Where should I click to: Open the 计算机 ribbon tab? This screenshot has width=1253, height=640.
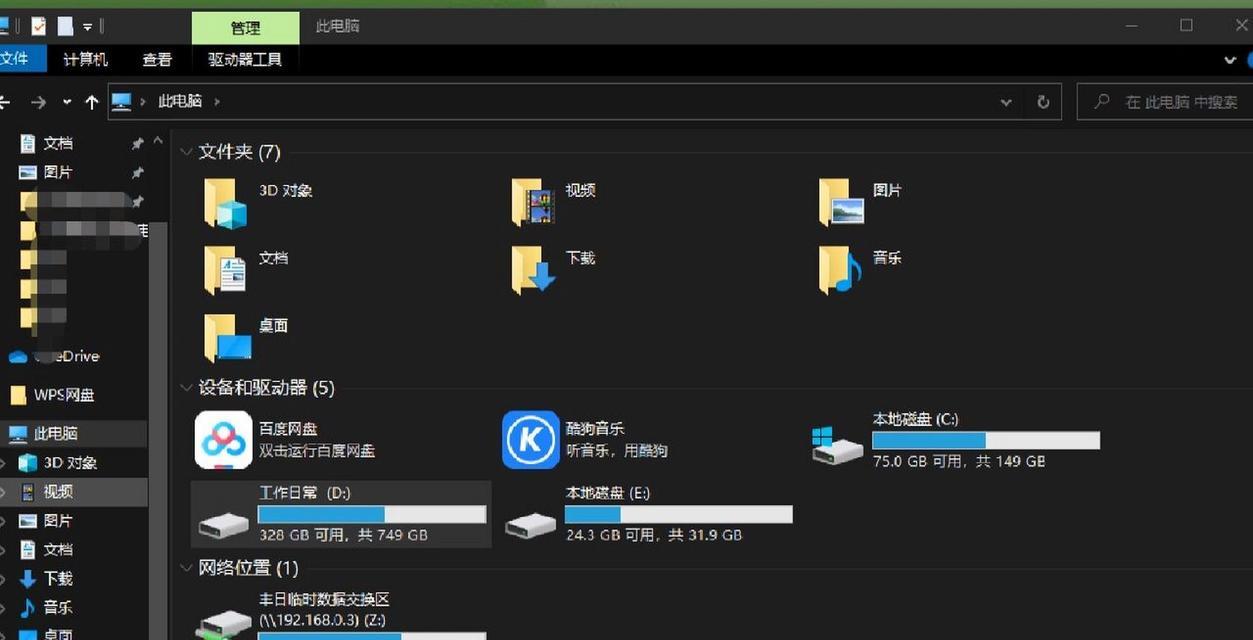(85, 60)
